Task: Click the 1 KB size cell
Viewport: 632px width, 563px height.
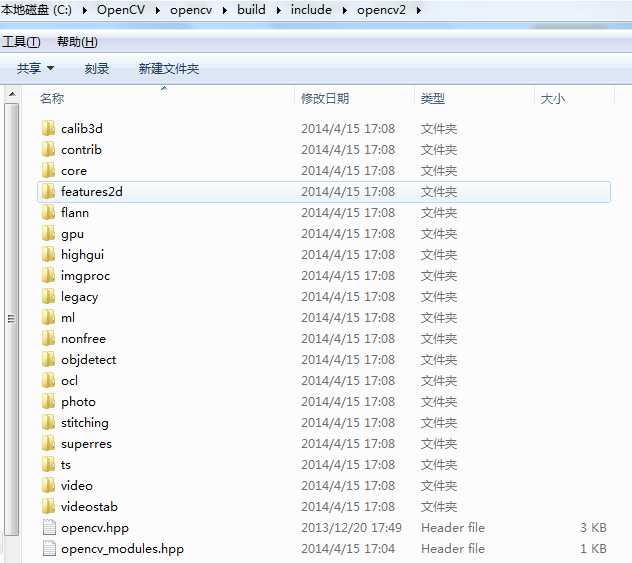Action: tap(593, 548)
